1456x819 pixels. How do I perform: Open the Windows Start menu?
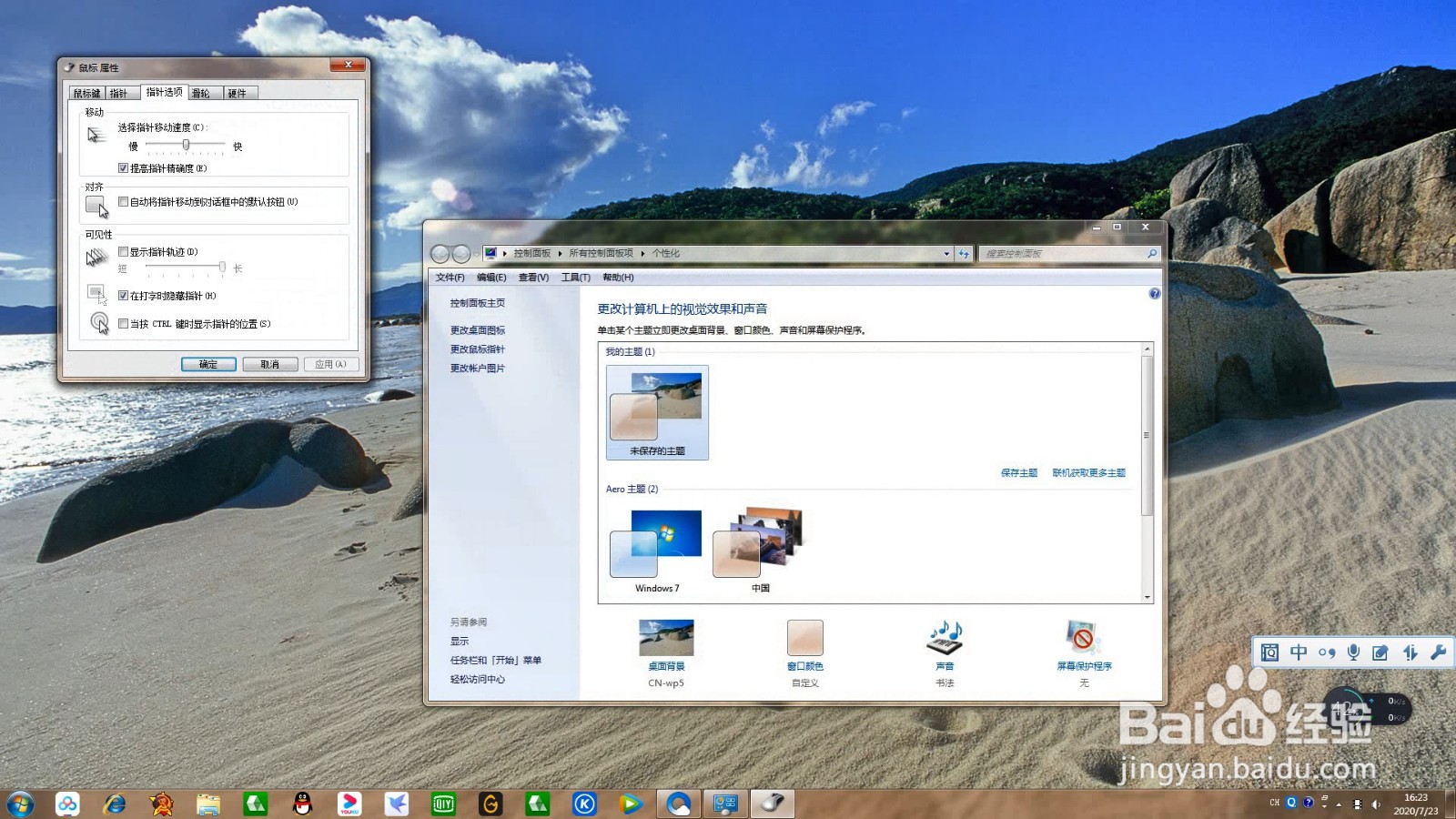[19, 804]
